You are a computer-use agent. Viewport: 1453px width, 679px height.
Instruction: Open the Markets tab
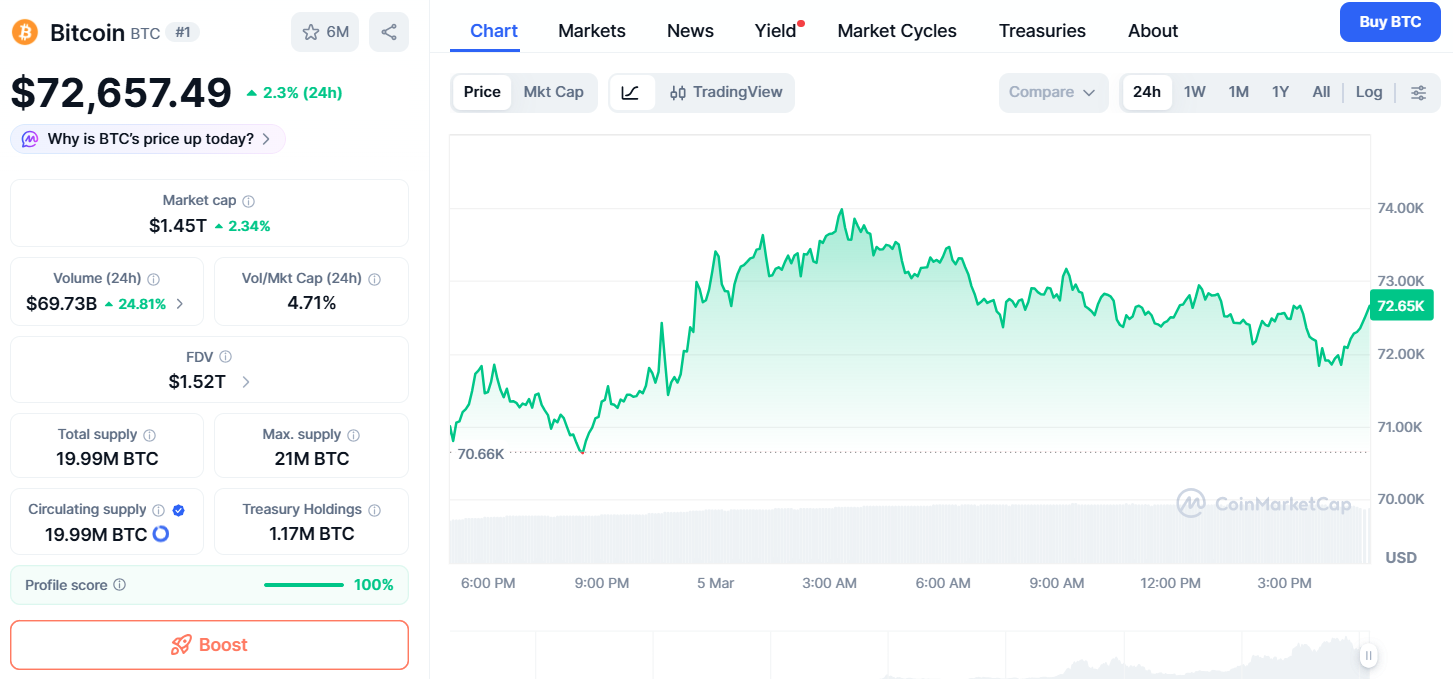coord(592,31)
